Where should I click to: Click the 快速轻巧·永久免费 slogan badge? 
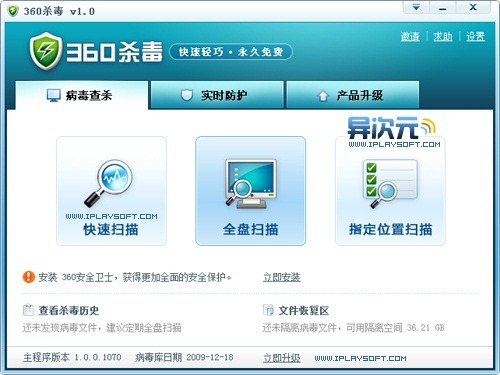[231, 52]
